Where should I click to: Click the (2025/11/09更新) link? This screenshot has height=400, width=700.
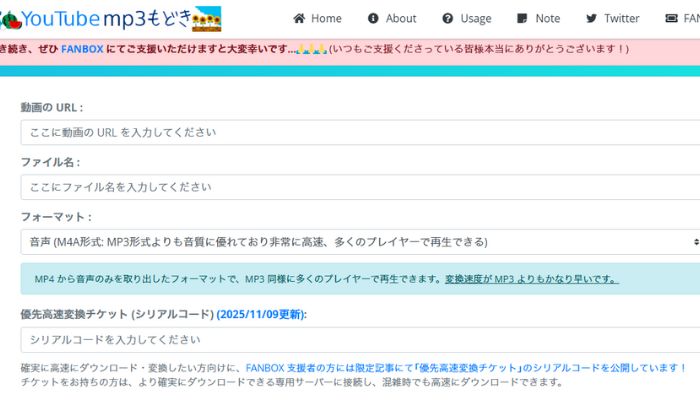262,314
